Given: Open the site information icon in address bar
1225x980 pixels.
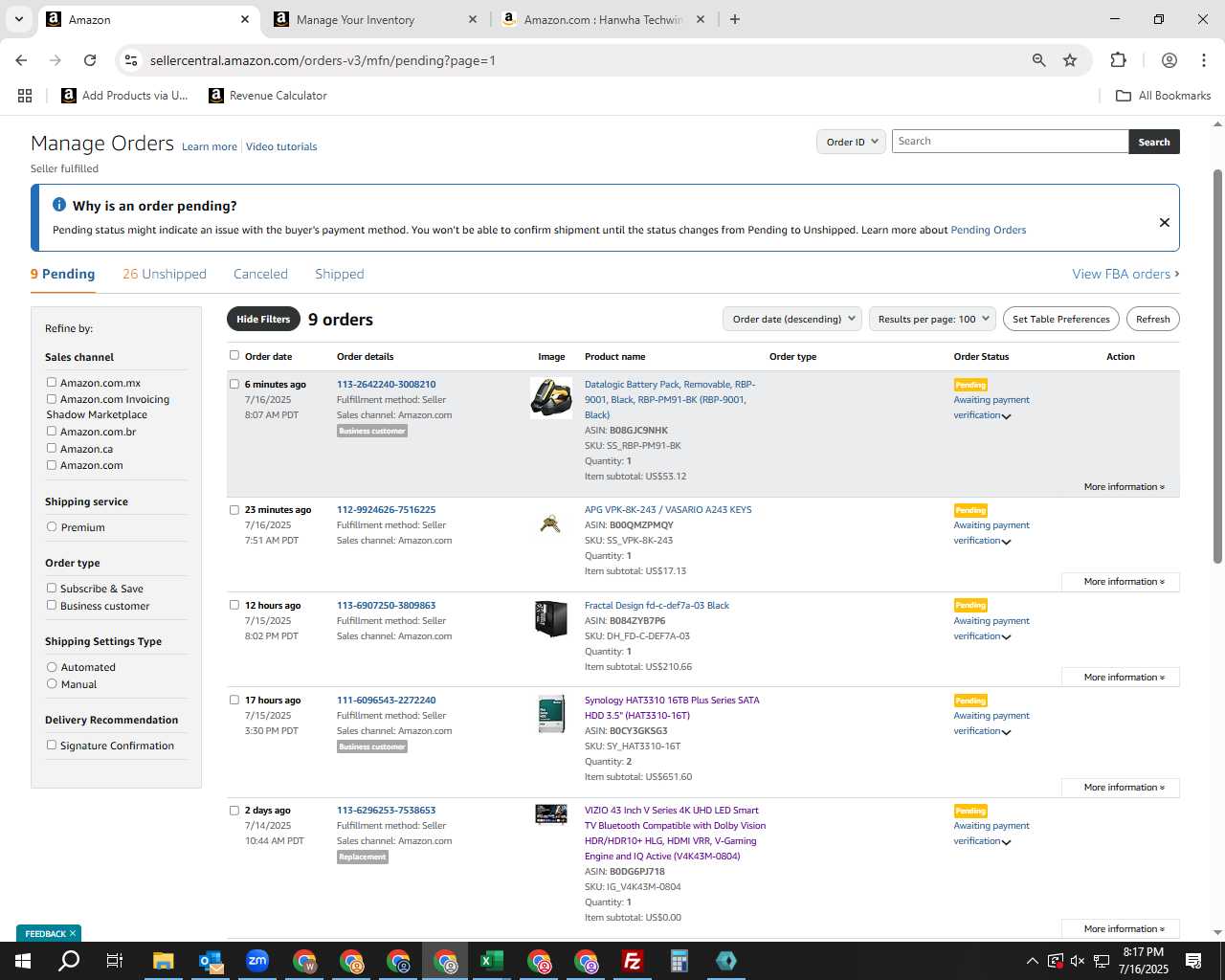Looking at the screenshot, I should [131, 60].
